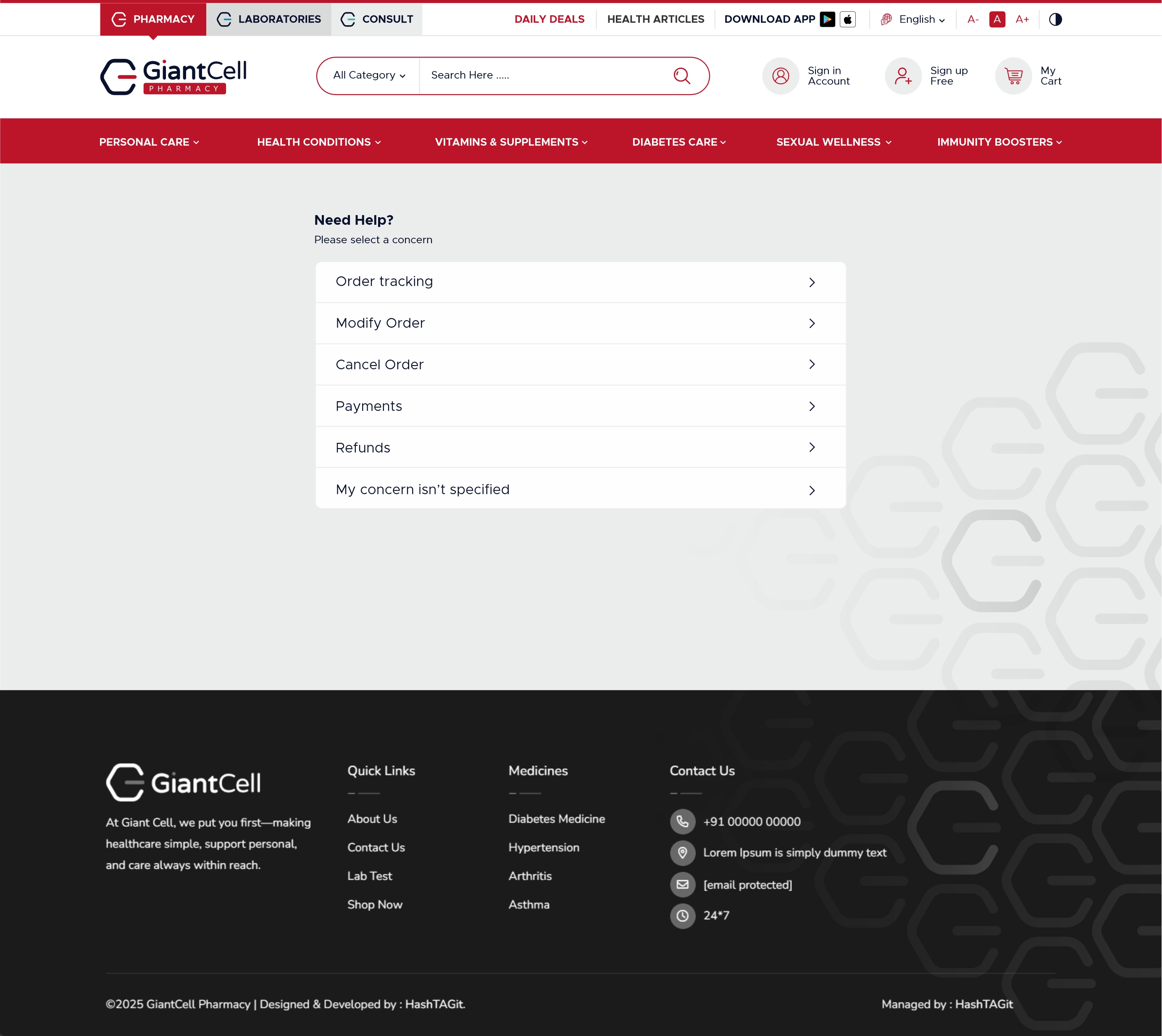
Task: Toggle the dark contrast mode icon
Action: pos(1055,19)
